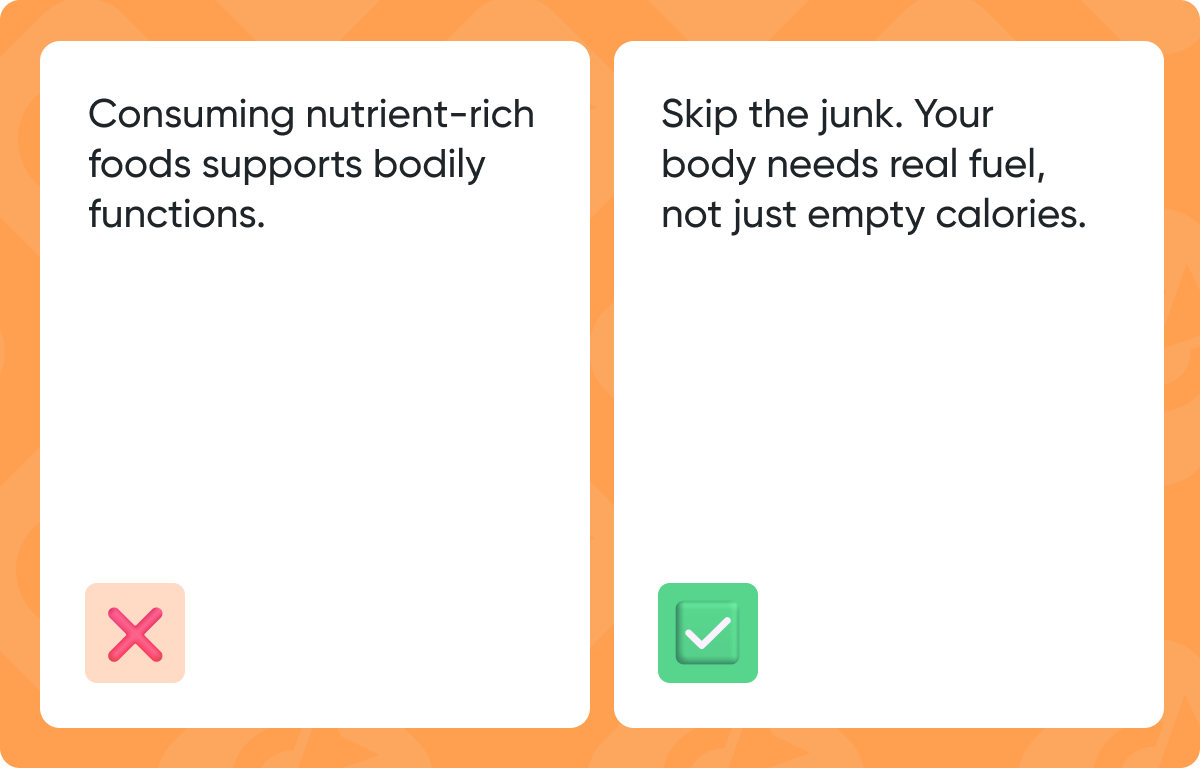
Task: Click the green checkmark icon
Action: (707, 633)
